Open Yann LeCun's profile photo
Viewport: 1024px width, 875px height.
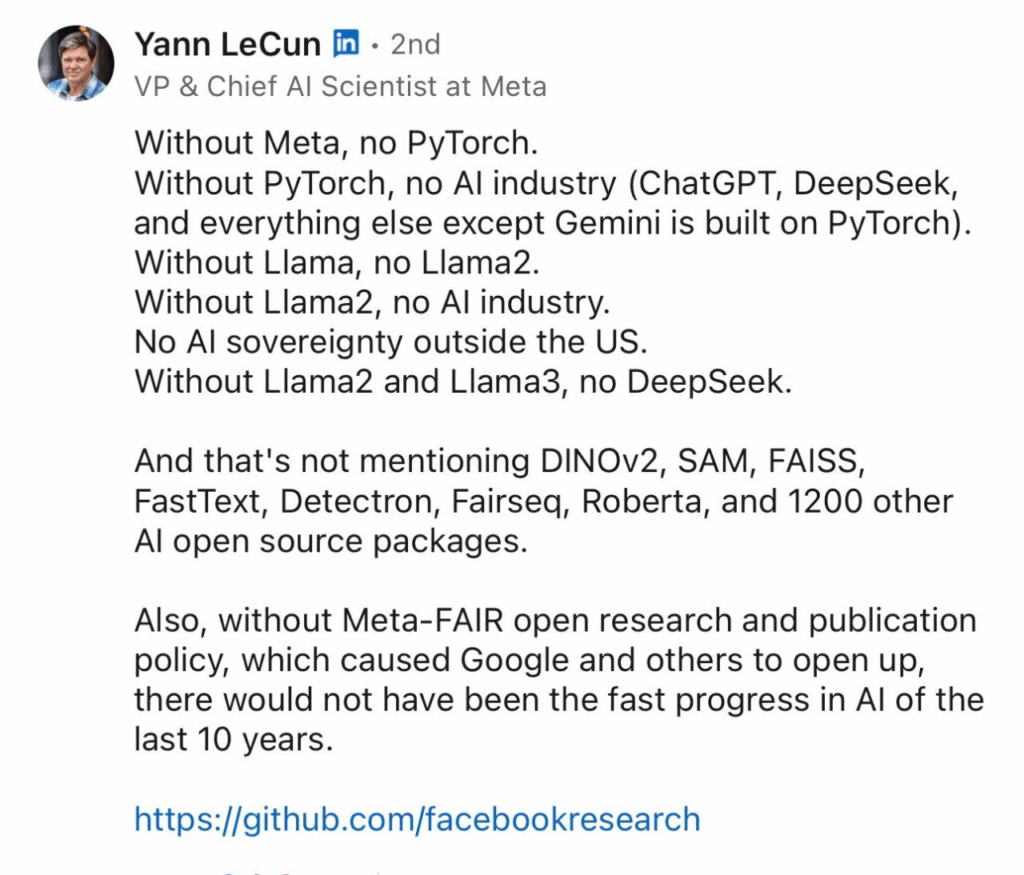coord(76,63)
